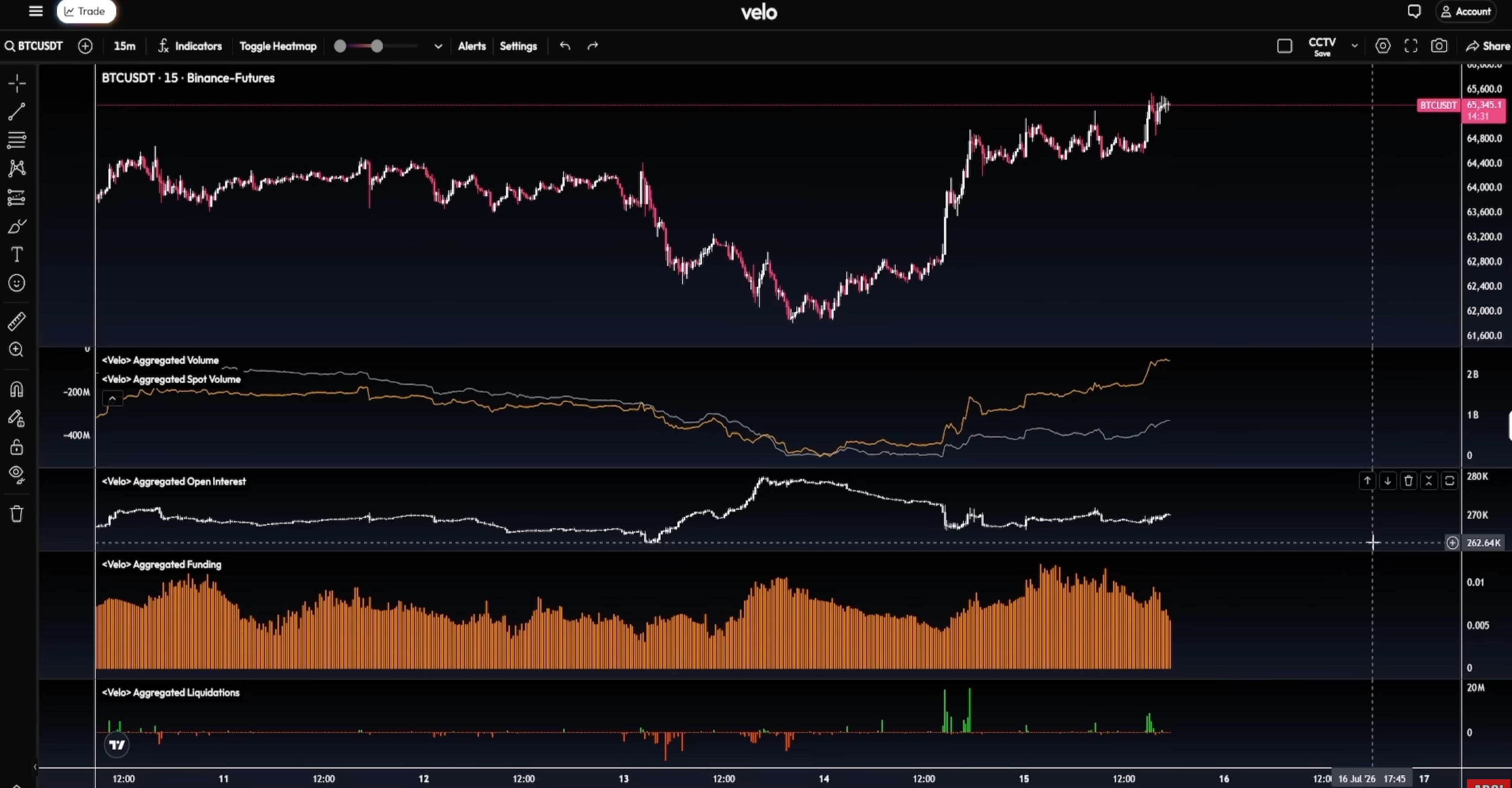Click the TradingView logo on chart

pos(117,745)
